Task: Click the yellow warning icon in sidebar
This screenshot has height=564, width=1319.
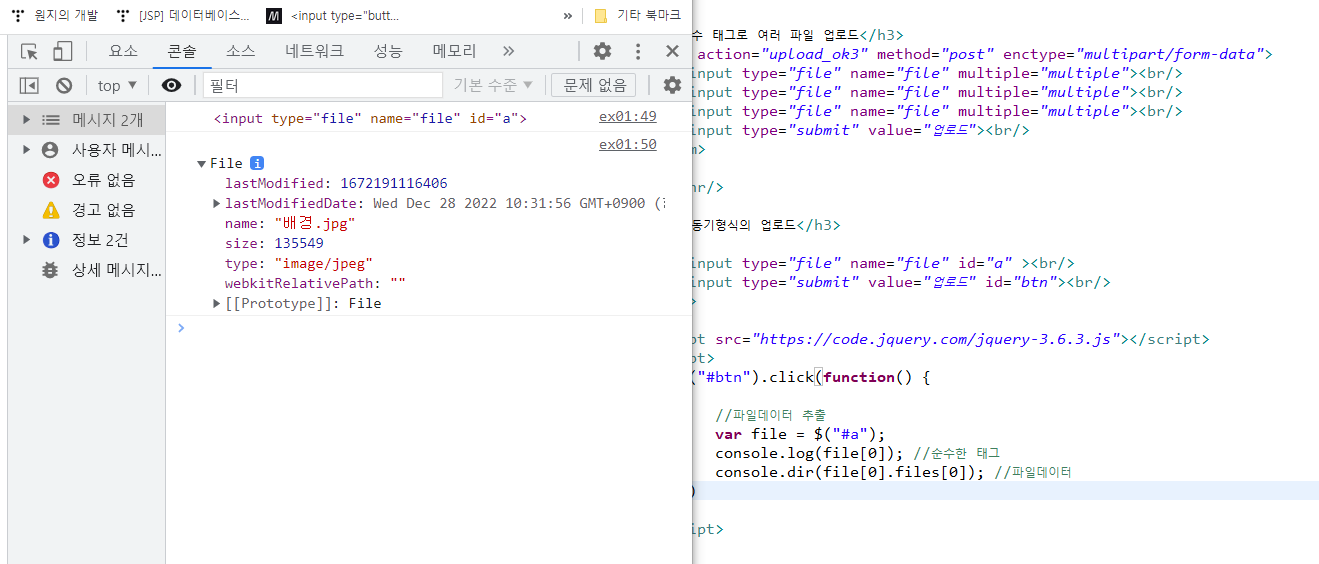Action: tap(50, 210)
